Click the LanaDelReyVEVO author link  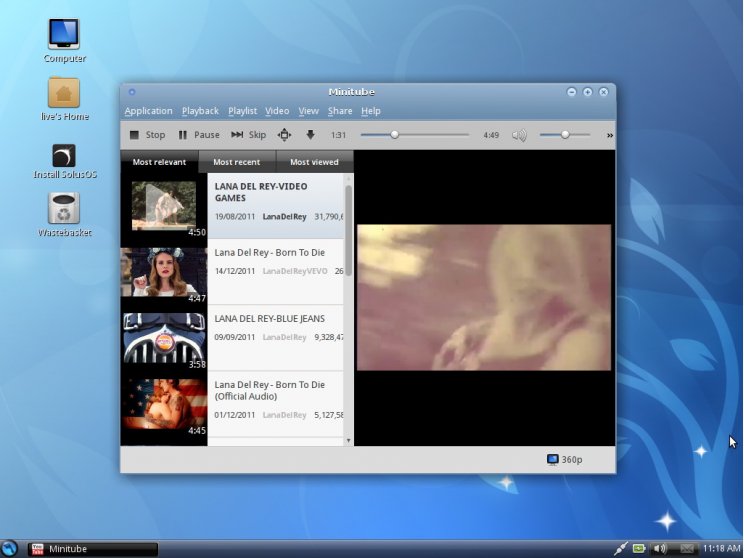295,271
